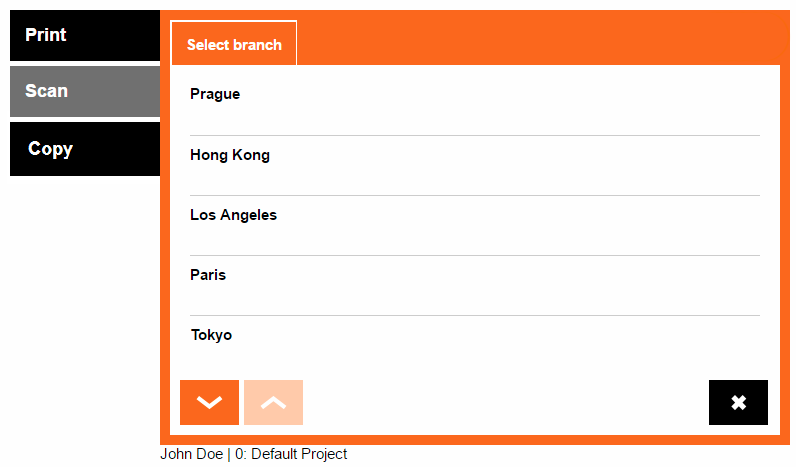The width and height of the screenshot is (796, 467).
Task: Show more branches using the orange down arrow
Action: coord(209,402)
